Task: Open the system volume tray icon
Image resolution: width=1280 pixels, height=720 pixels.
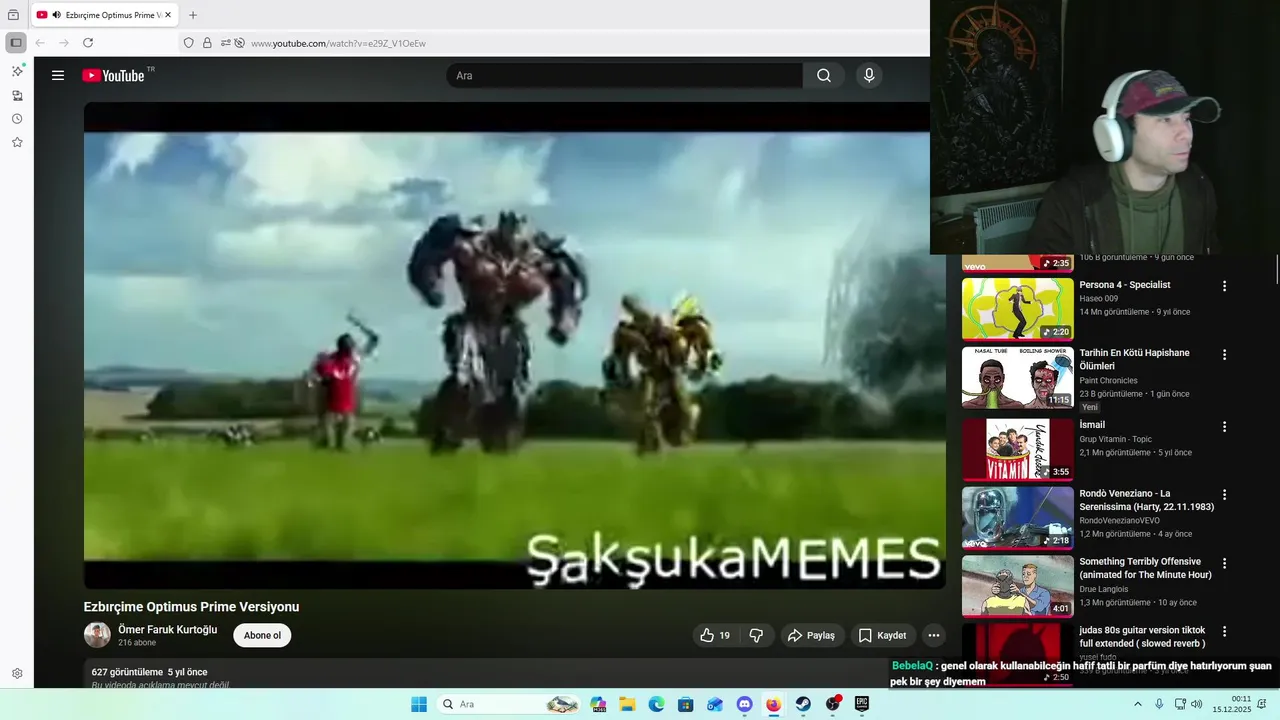Action: point(1197,704)
